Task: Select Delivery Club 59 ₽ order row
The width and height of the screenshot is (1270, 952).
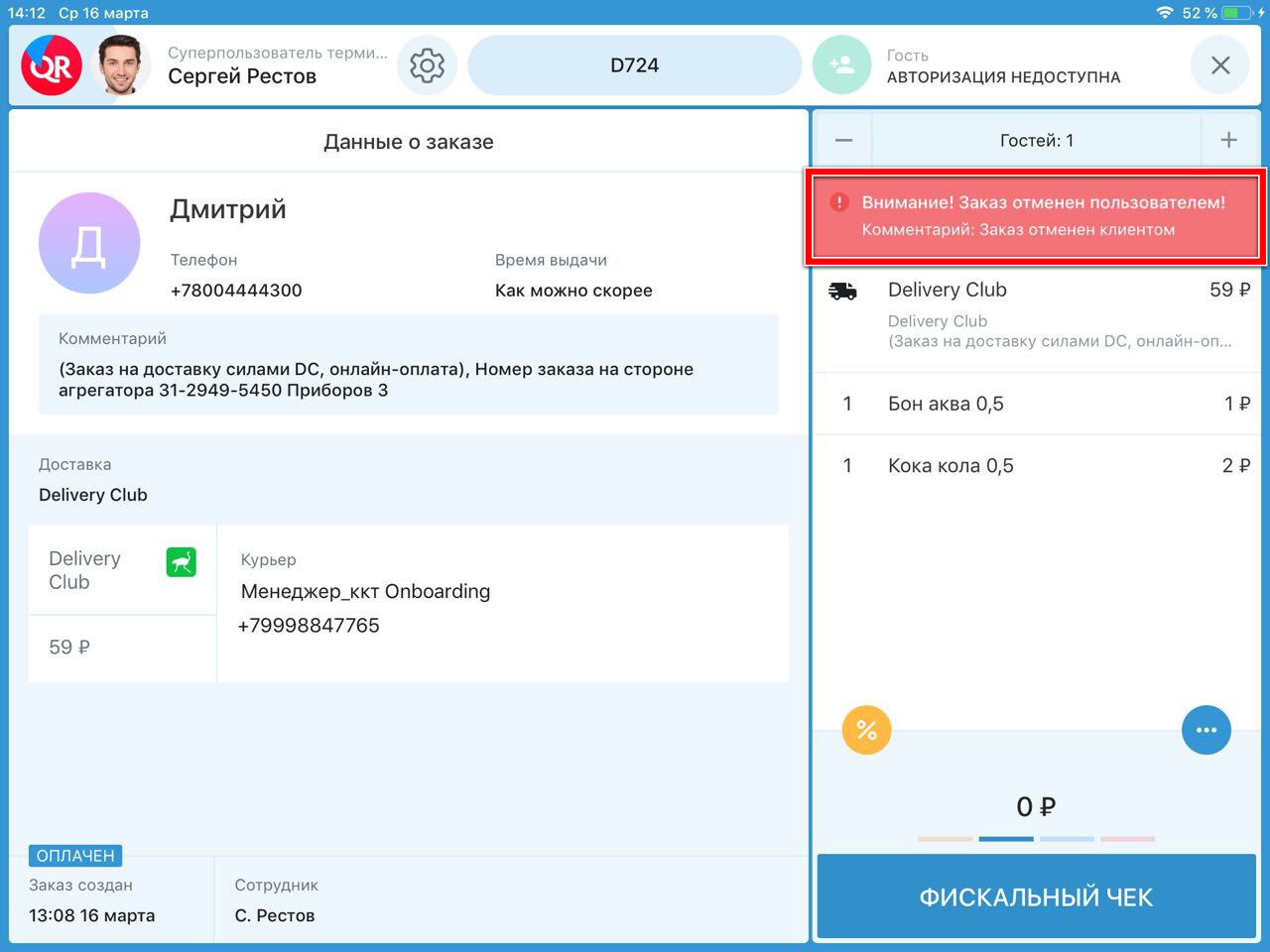Action: click(x=1037, y=315)
